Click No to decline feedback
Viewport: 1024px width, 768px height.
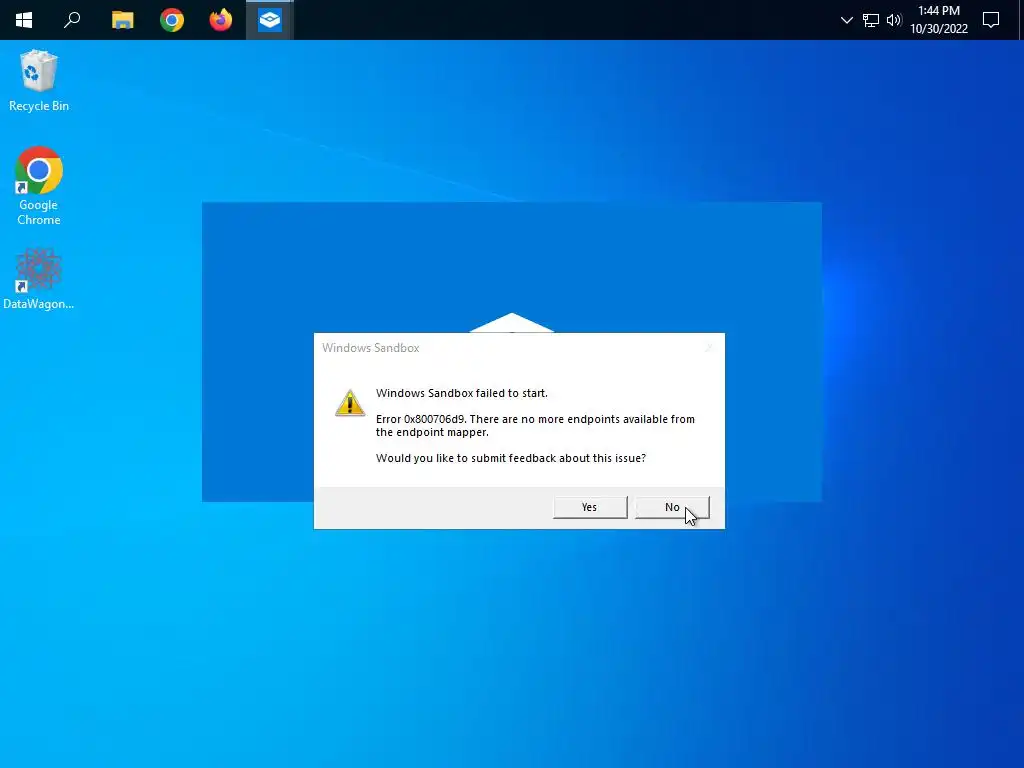(x=672, y=507)
